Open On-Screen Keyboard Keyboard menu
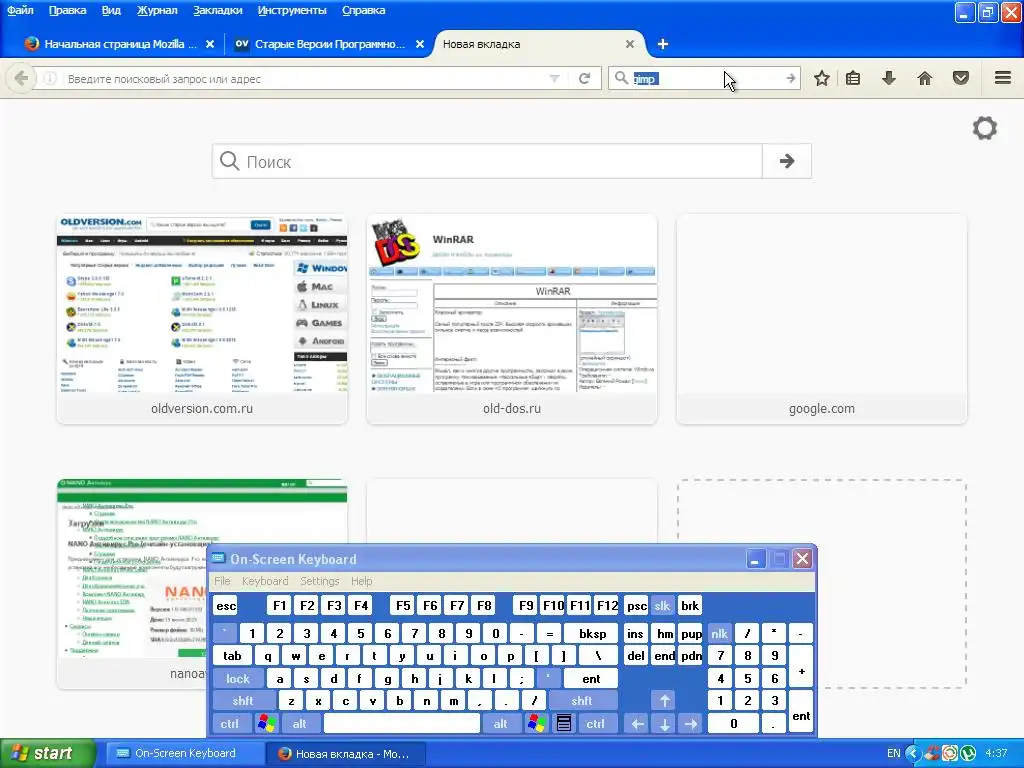1024x768 pixels. [264, 581]
